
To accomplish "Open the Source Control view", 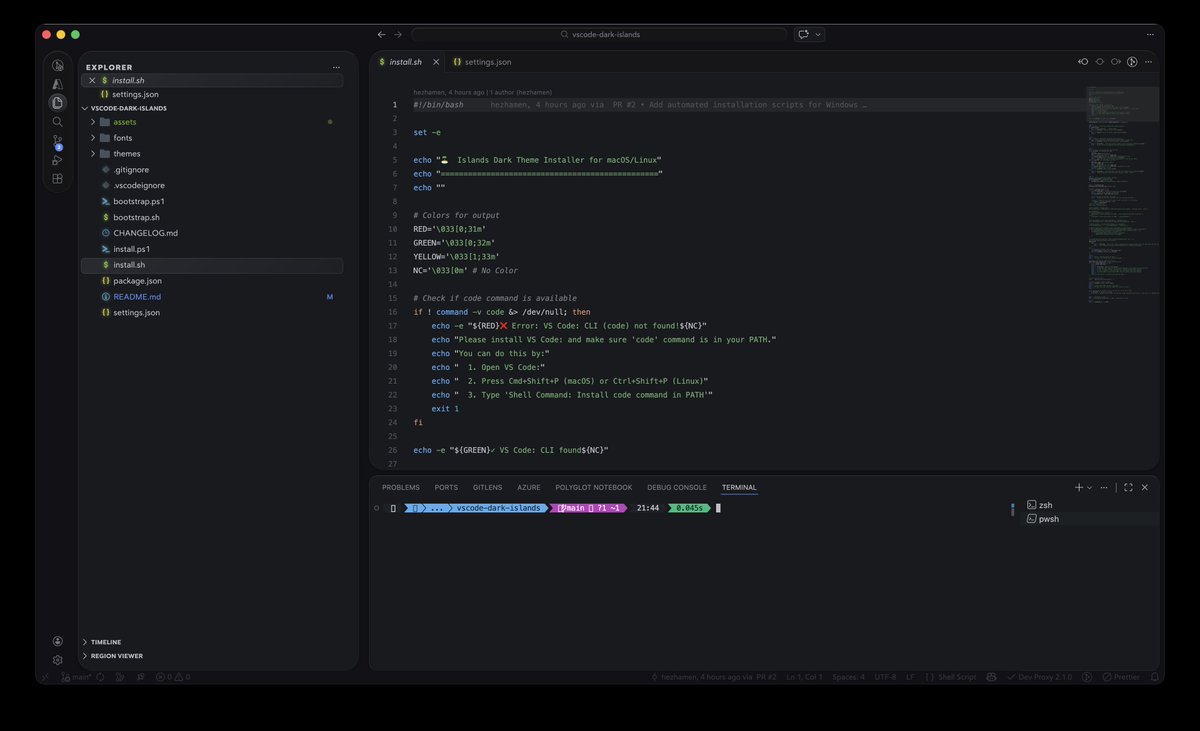I will [57, 141].
